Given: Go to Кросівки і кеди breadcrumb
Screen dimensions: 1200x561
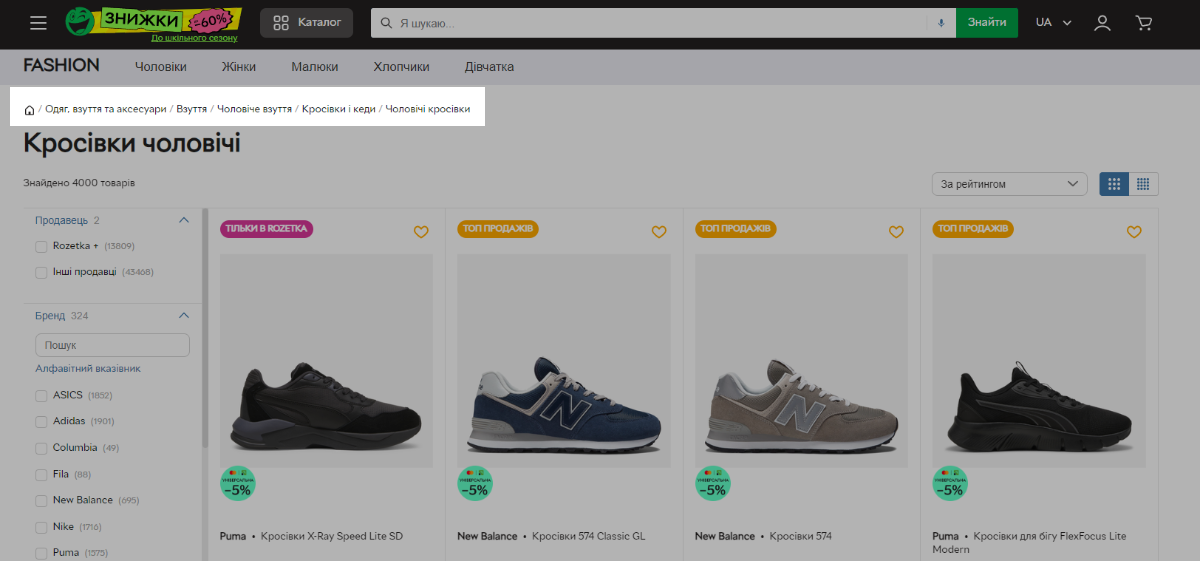Looking at the screenshot, I should coord(339,109).
